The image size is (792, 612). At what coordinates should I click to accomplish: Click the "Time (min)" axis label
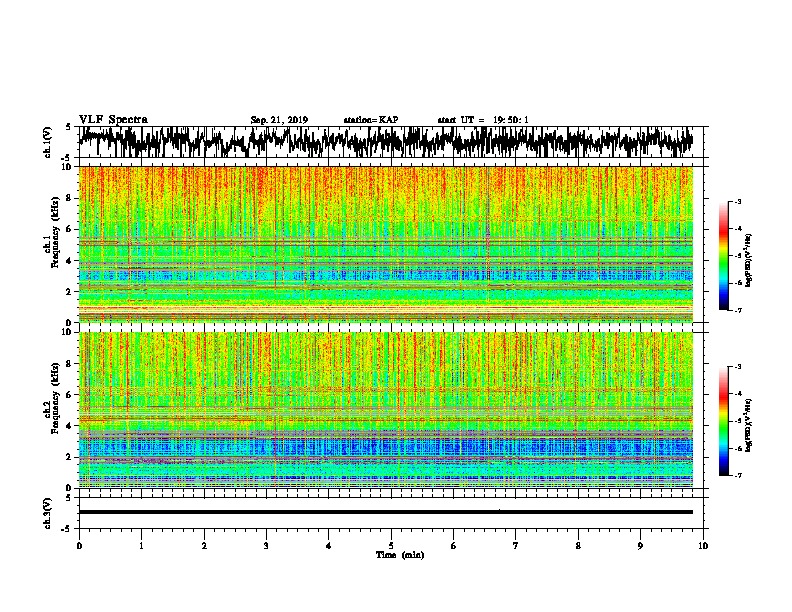[400, 555]
